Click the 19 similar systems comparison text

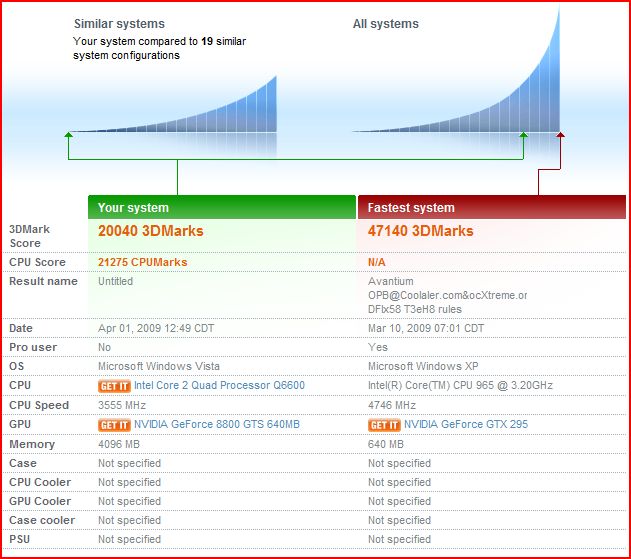(160, 48)
